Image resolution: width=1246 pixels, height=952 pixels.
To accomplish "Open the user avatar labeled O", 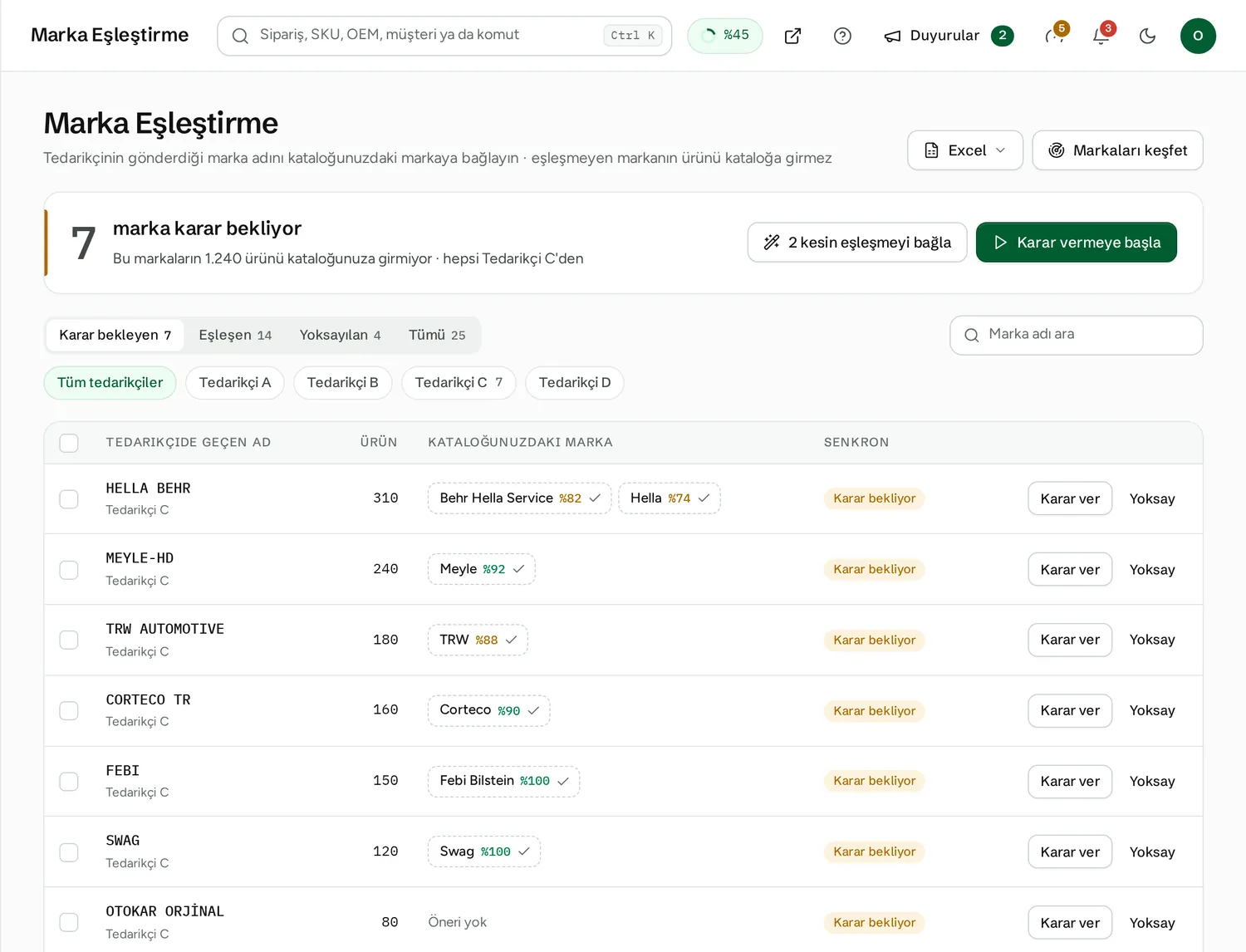I will point(1198,36).
